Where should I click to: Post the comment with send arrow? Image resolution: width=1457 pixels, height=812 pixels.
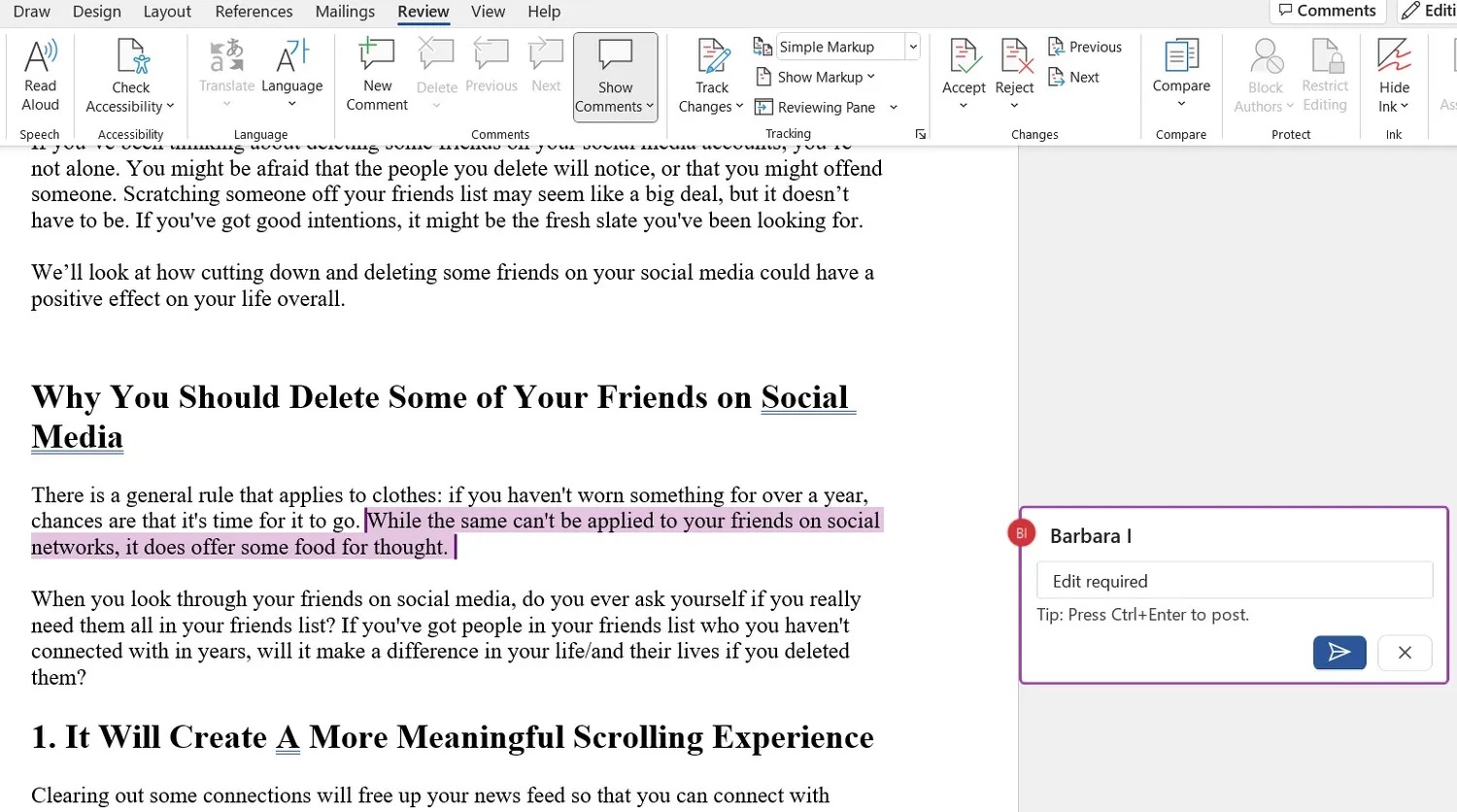coord(1339,653)
